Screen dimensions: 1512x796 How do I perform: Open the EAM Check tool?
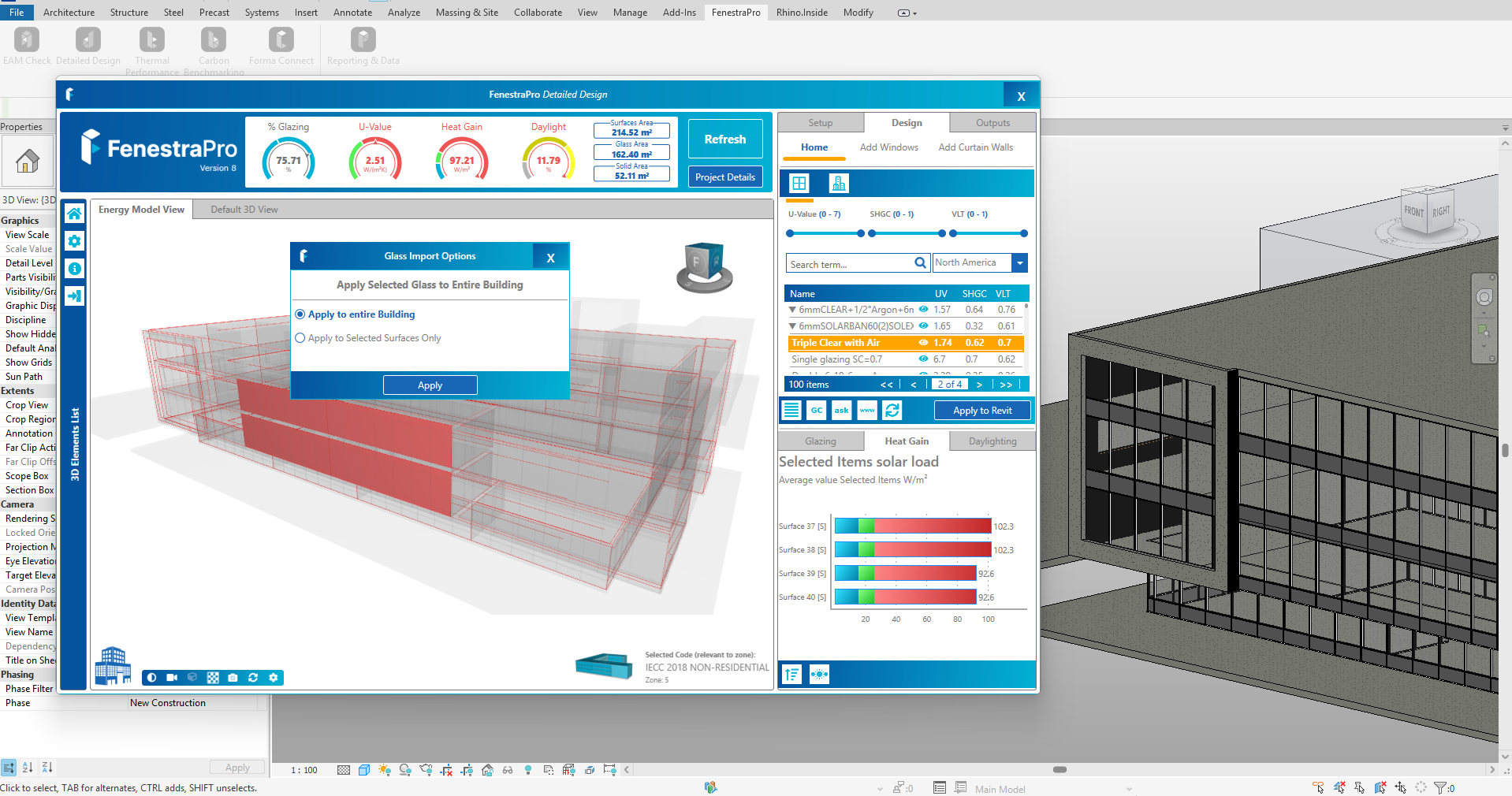click(27, 46)
